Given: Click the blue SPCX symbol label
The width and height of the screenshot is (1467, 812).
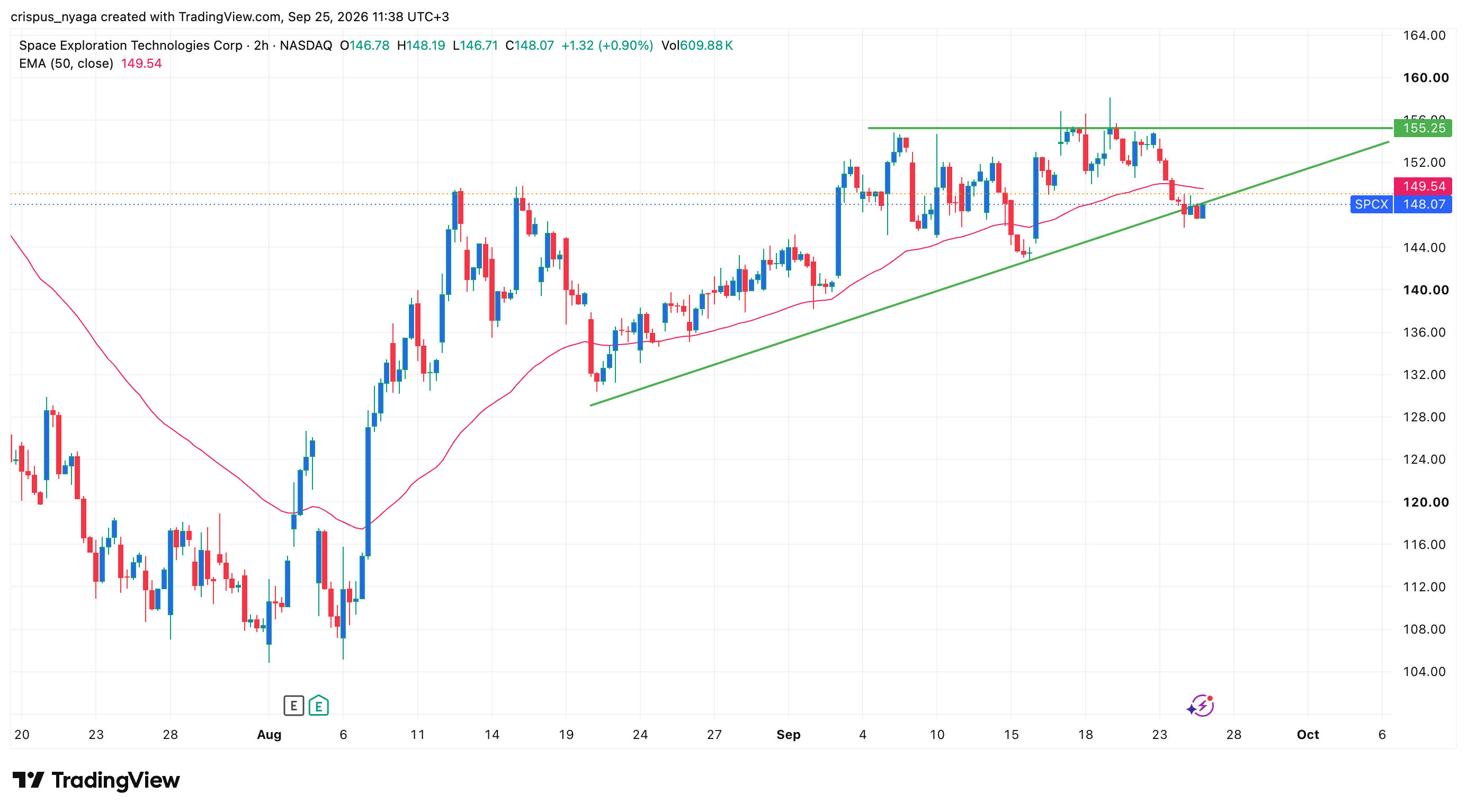Looking at the screenshot, I should coord(1371,204).
